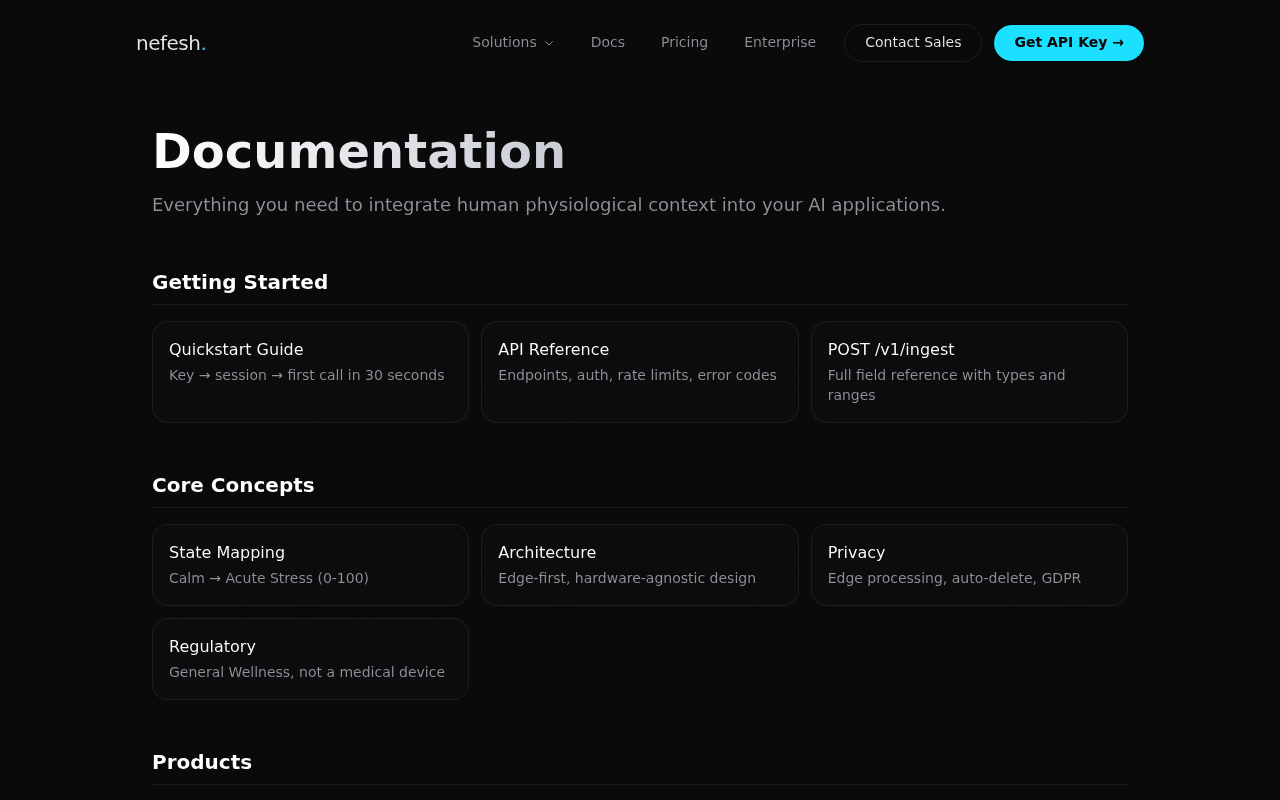
Task: Click the subtitle about physiological context
Action: (549, 205)
